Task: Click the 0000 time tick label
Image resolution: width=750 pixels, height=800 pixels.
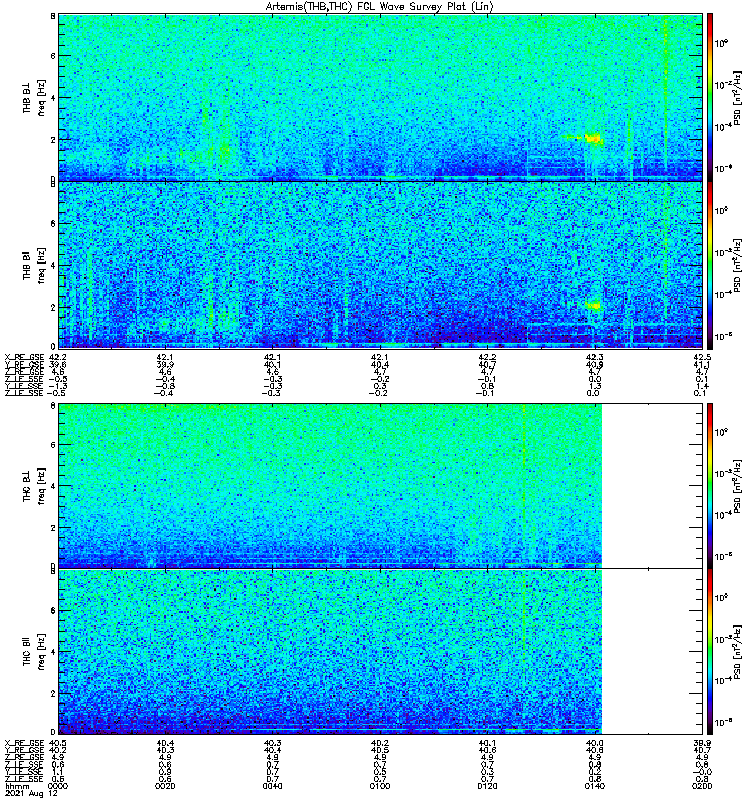Action: [58, 786]
